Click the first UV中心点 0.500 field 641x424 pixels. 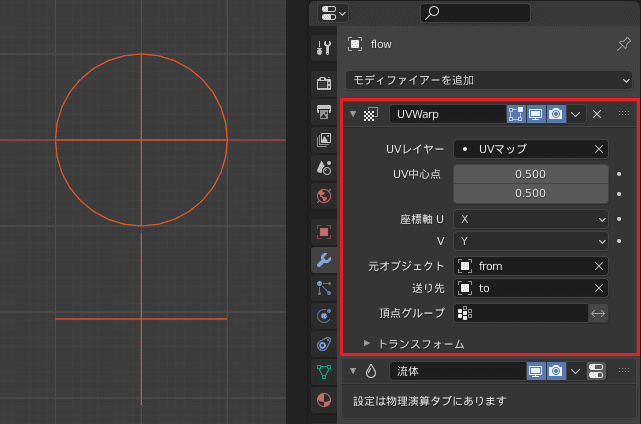point(531,174)
